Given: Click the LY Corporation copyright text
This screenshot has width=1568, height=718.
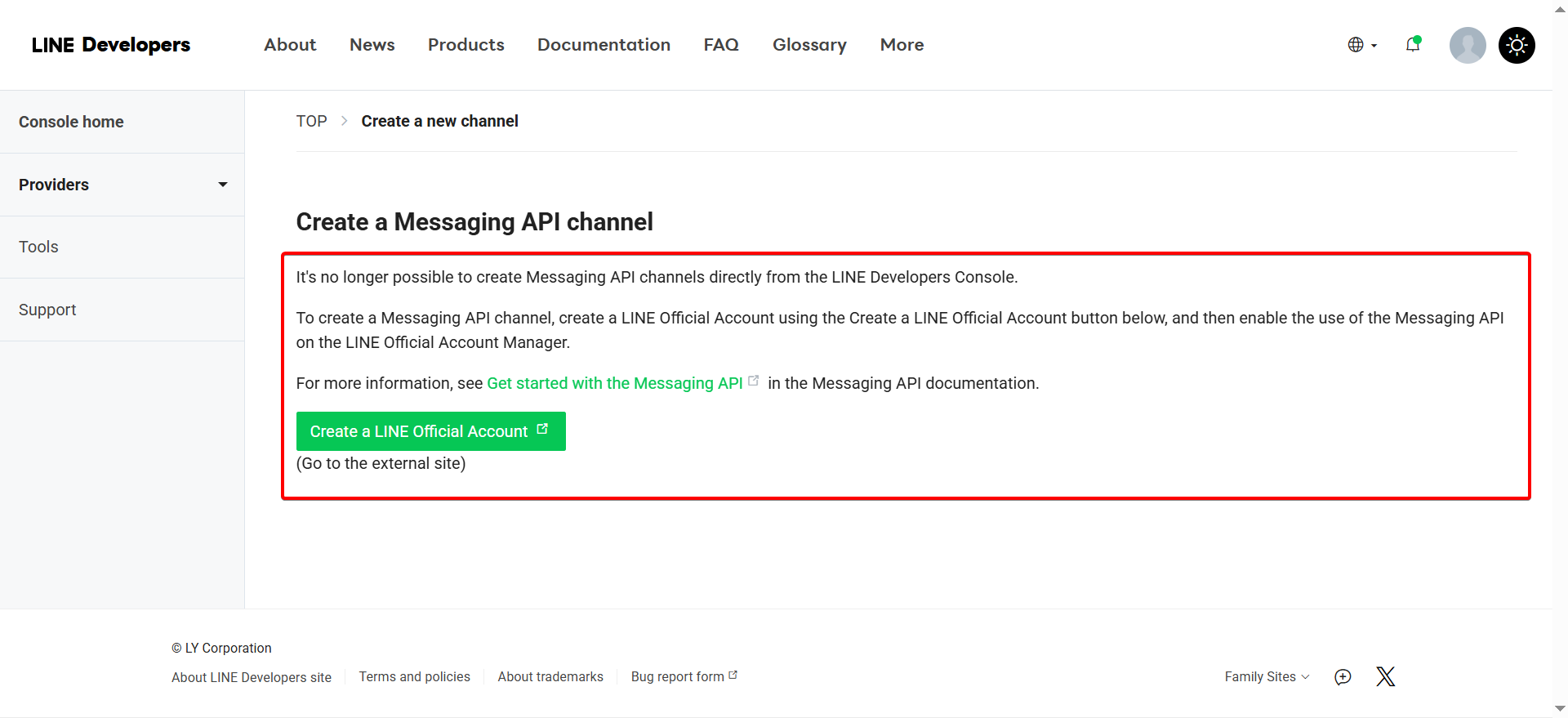Looking at the screenshot, I should [x=221, y=648].
